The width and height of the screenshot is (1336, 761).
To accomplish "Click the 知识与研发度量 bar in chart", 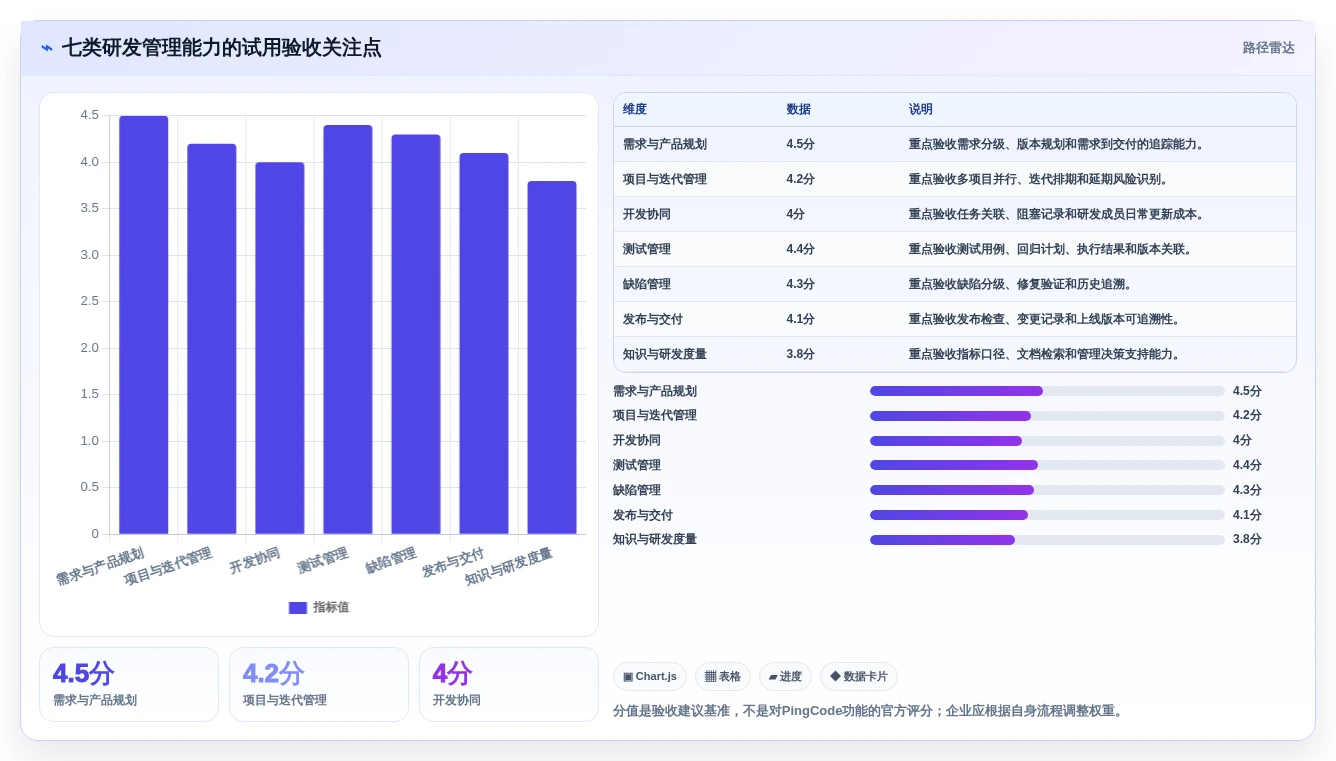I will coord(552,358).
